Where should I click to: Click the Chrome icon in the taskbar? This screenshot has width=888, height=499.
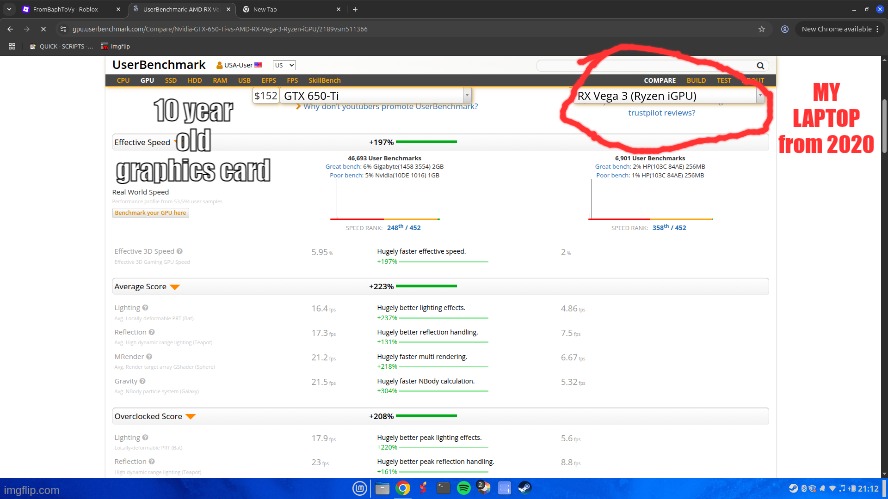tap(403, 488)
